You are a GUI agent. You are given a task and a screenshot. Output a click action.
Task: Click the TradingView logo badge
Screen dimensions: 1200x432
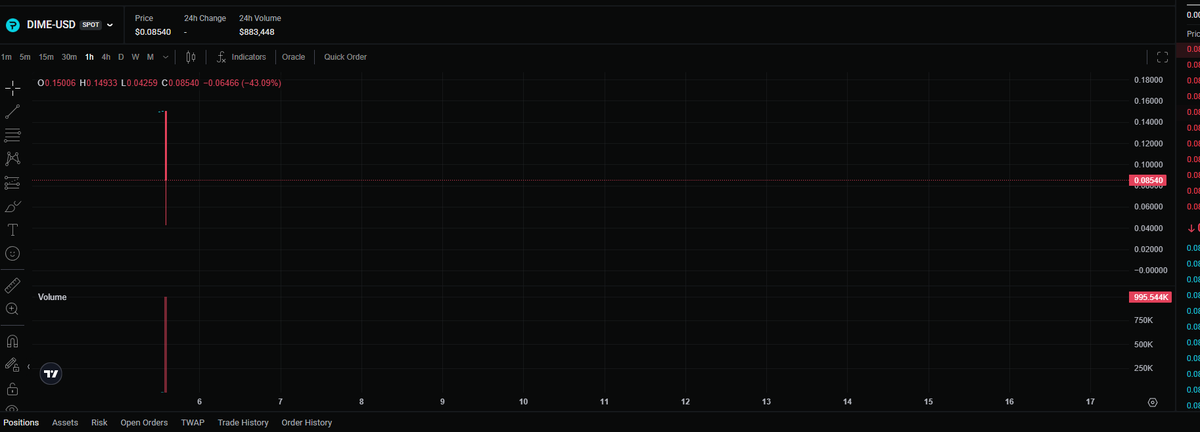coord(51,373)
